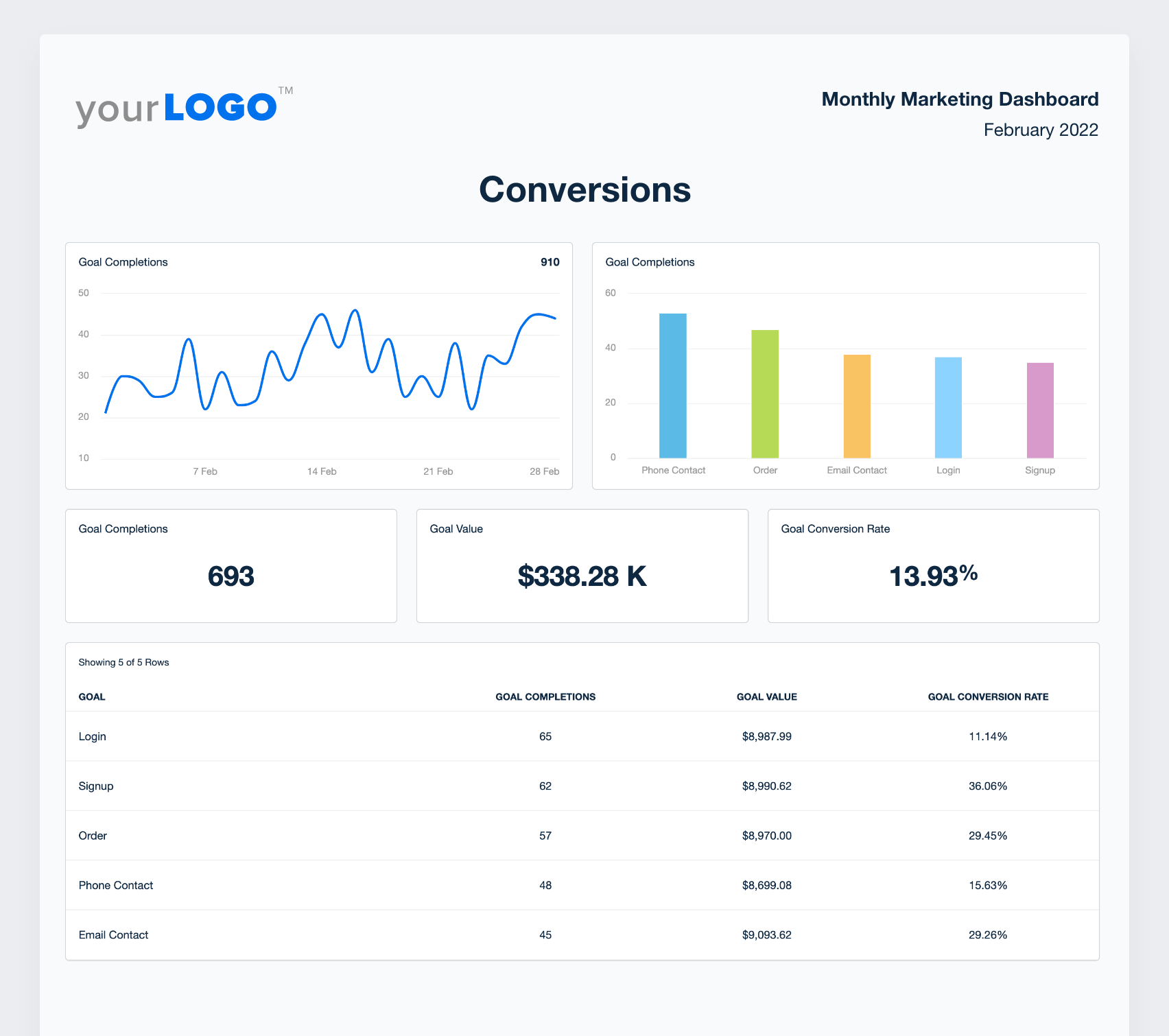Click the 910 total in line chart
The image size is (1169, 1036).
click(550, 262)
